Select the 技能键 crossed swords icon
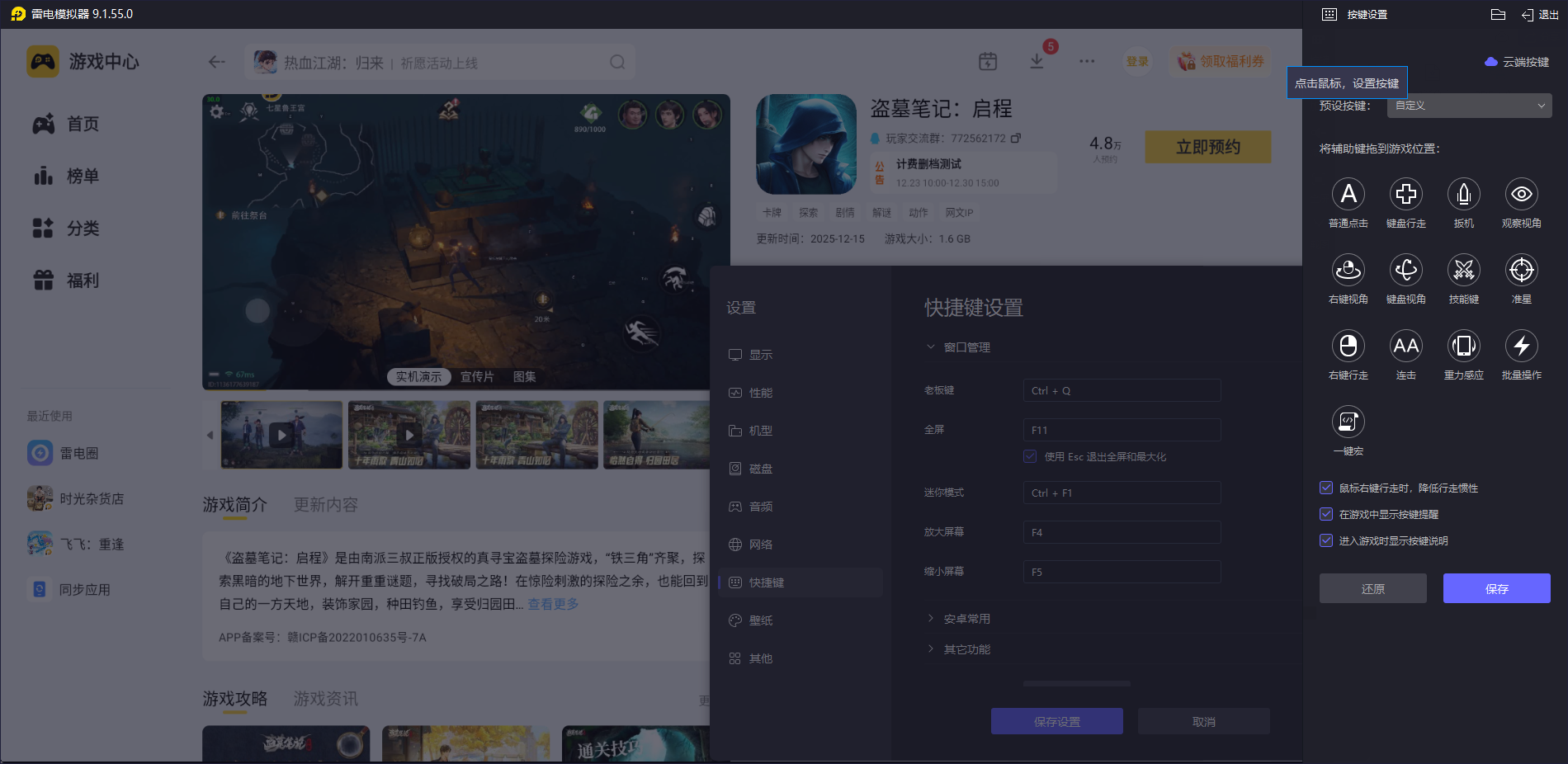 click(x=1464, y=270)
